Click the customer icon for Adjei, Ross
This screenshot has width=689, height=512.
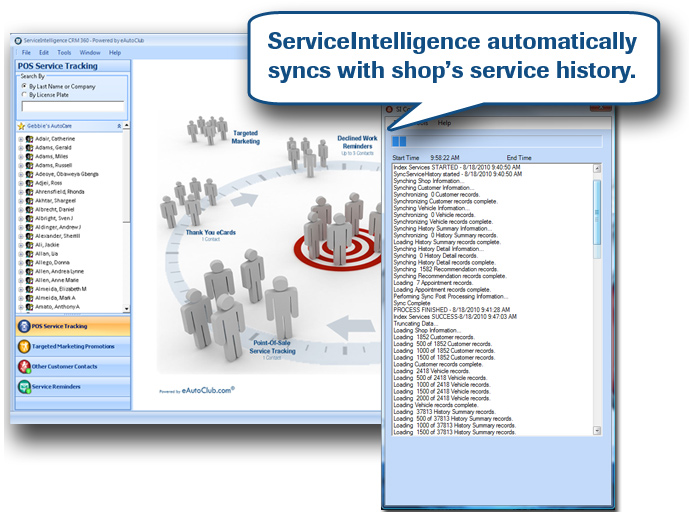29,183
